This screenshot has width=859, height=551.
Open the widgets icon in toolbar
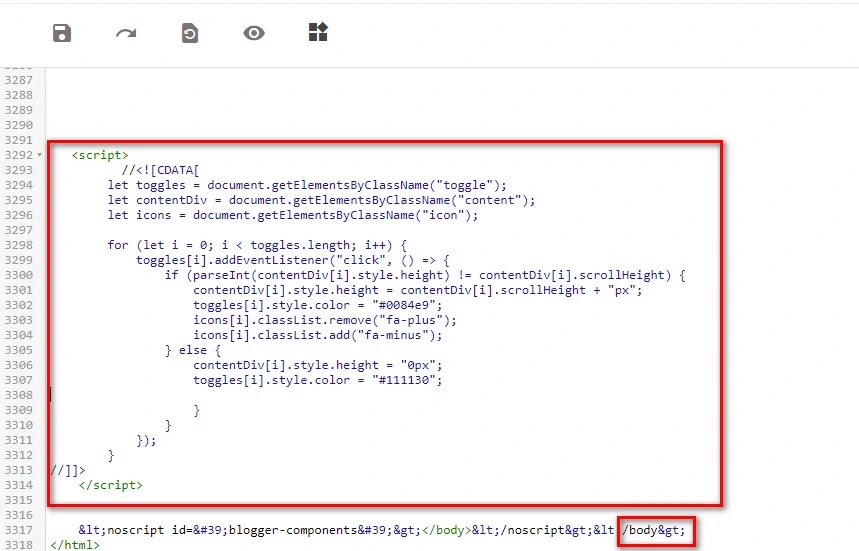(x=318, y=32)
